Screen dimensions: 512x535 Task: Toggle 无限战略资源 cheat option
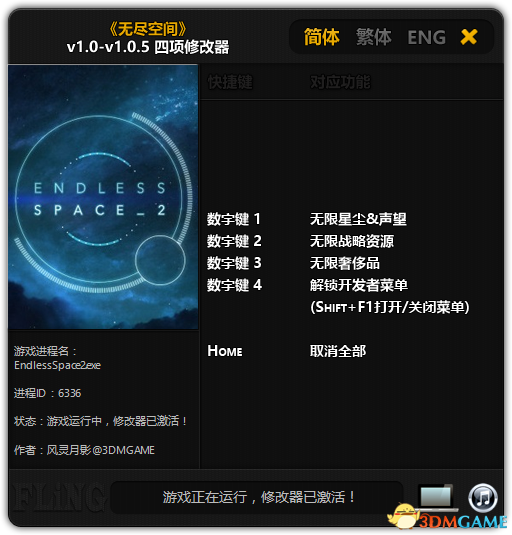[x=352, y=241]
